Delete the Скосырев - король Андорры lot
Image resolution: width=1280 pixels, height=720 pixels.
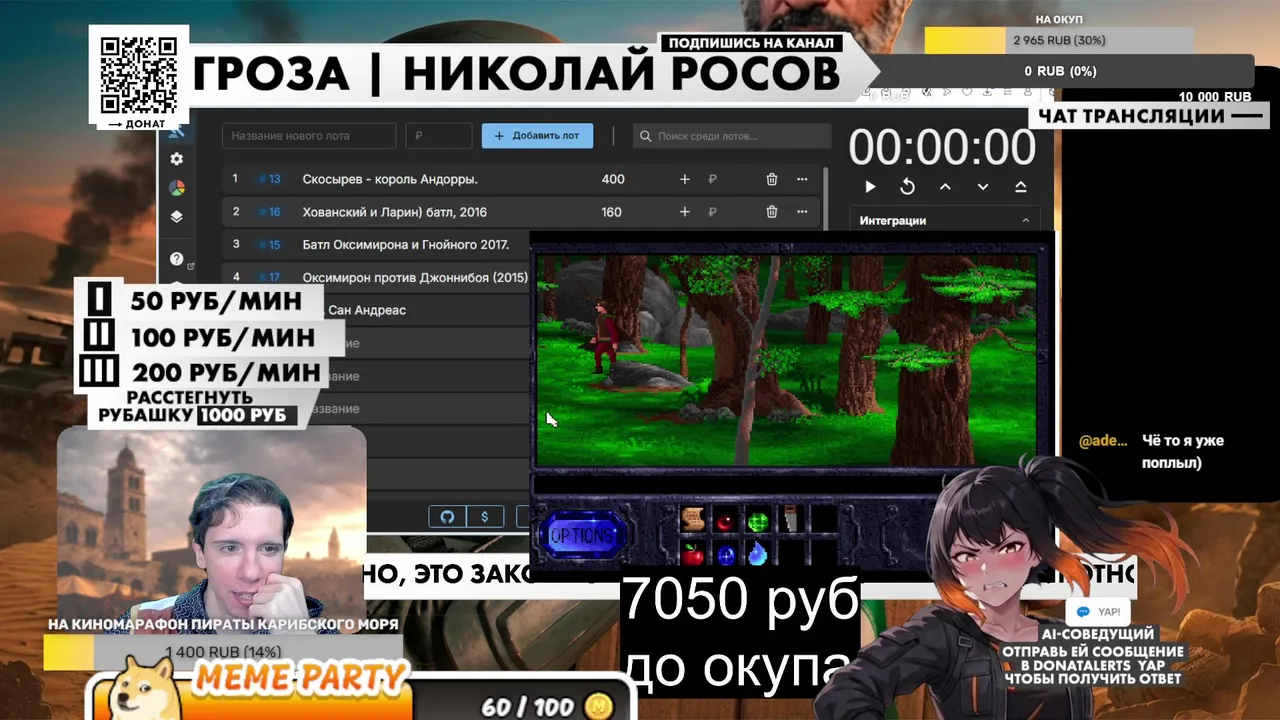[772, 179]
